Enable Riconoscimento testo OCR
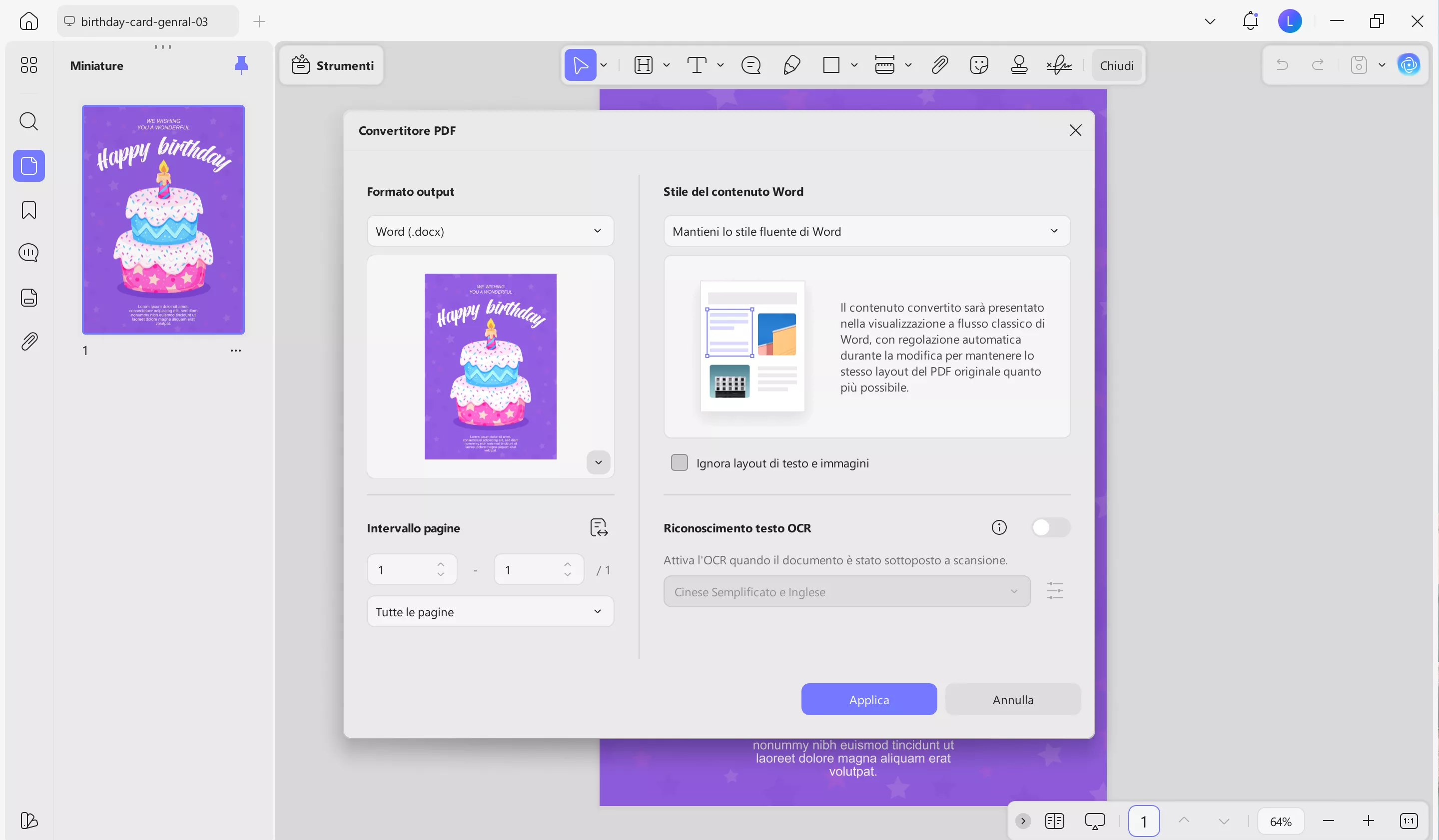1439x840 pixels. pos(1051,527)
